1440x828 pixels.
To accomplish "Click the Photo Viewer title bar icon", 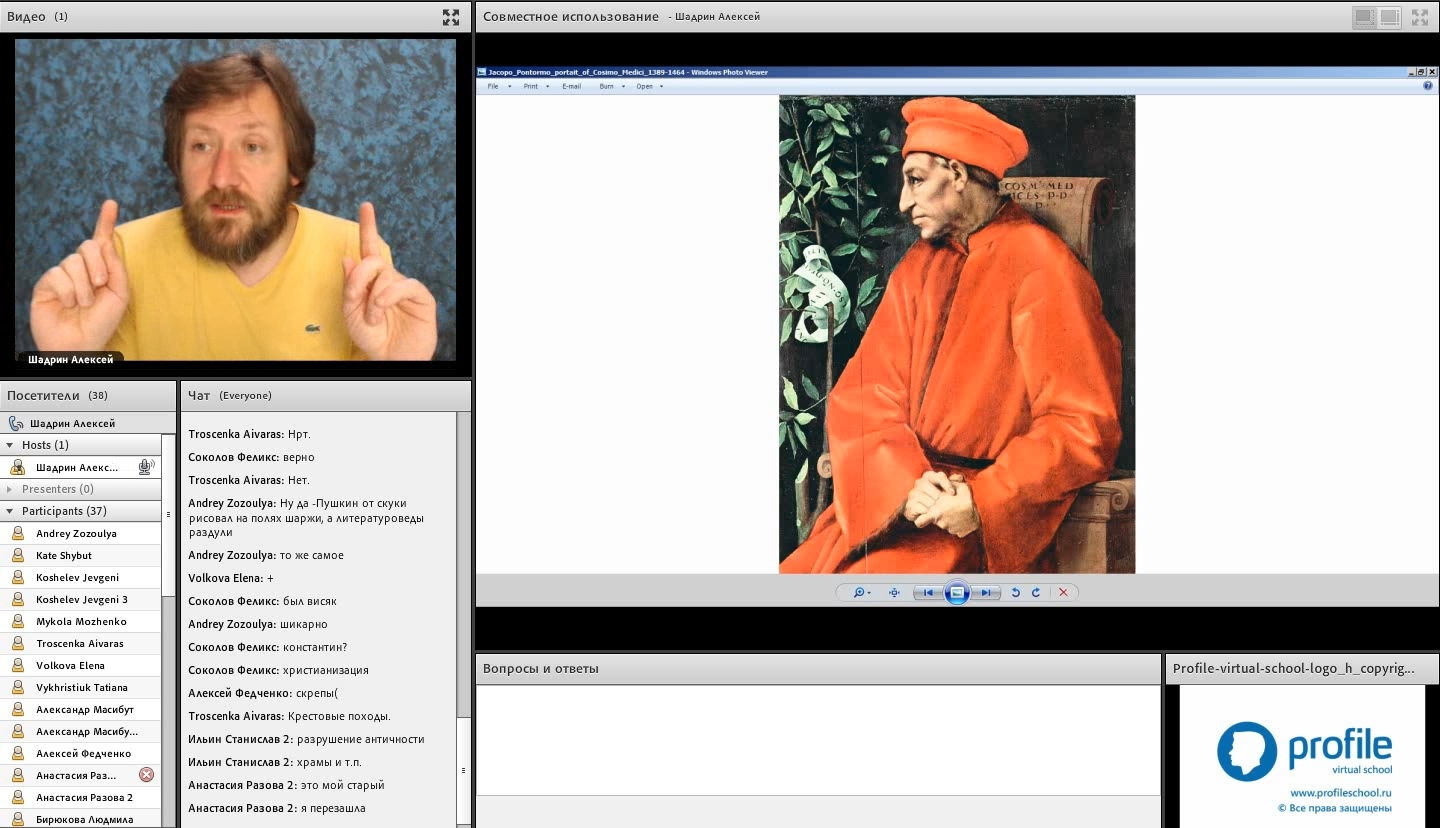I will click(482, 72).
